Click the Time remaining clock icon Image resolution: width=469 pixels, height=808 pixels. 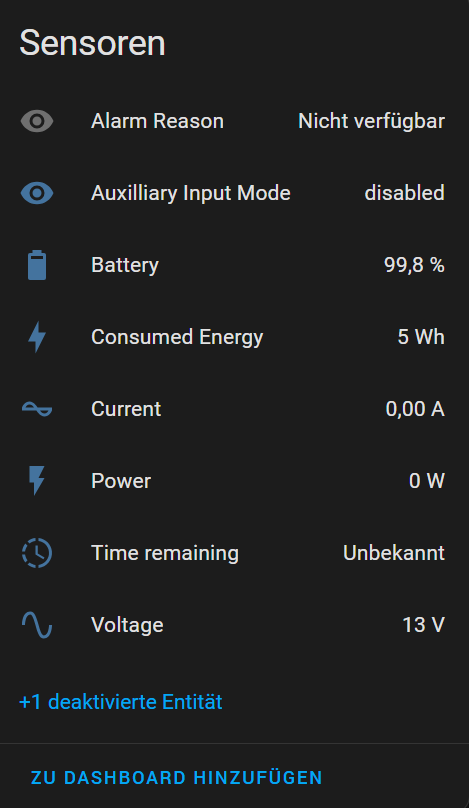(37, 553)
